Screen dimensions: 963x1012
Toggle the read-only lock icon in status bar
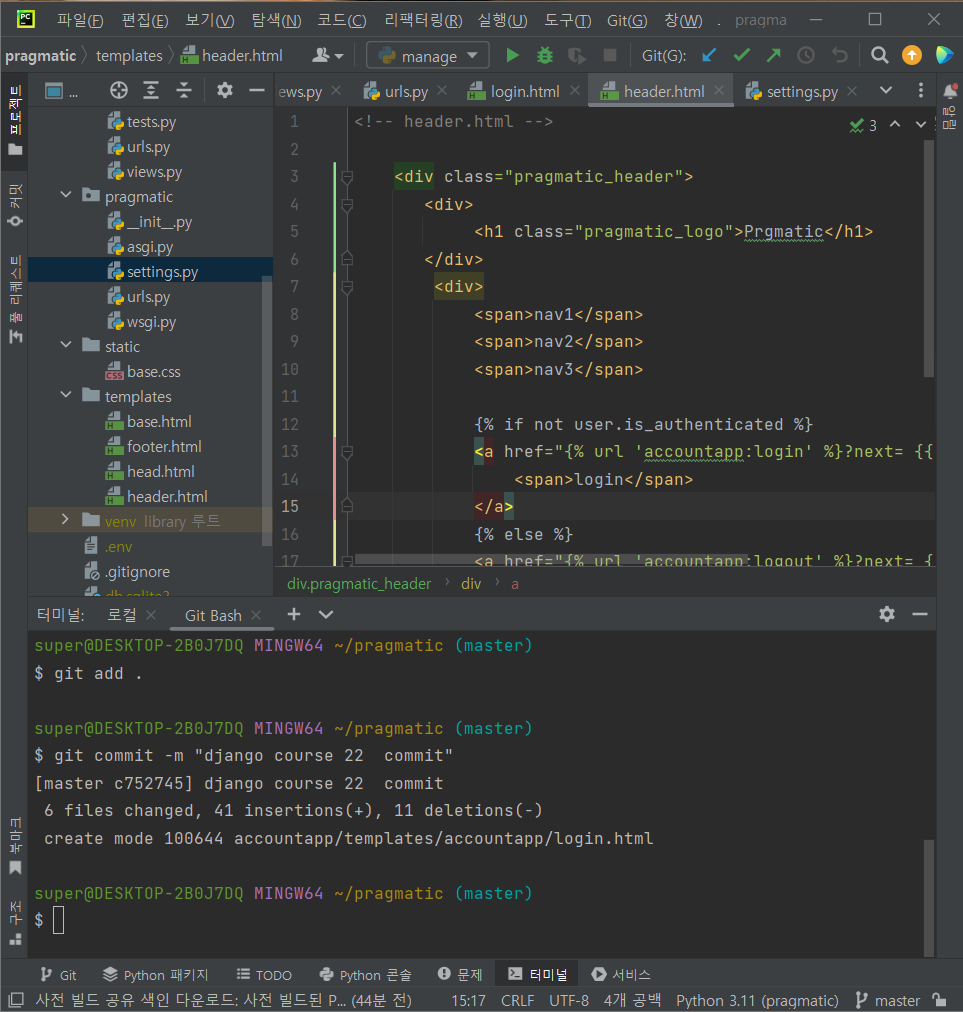point(939,1000)
